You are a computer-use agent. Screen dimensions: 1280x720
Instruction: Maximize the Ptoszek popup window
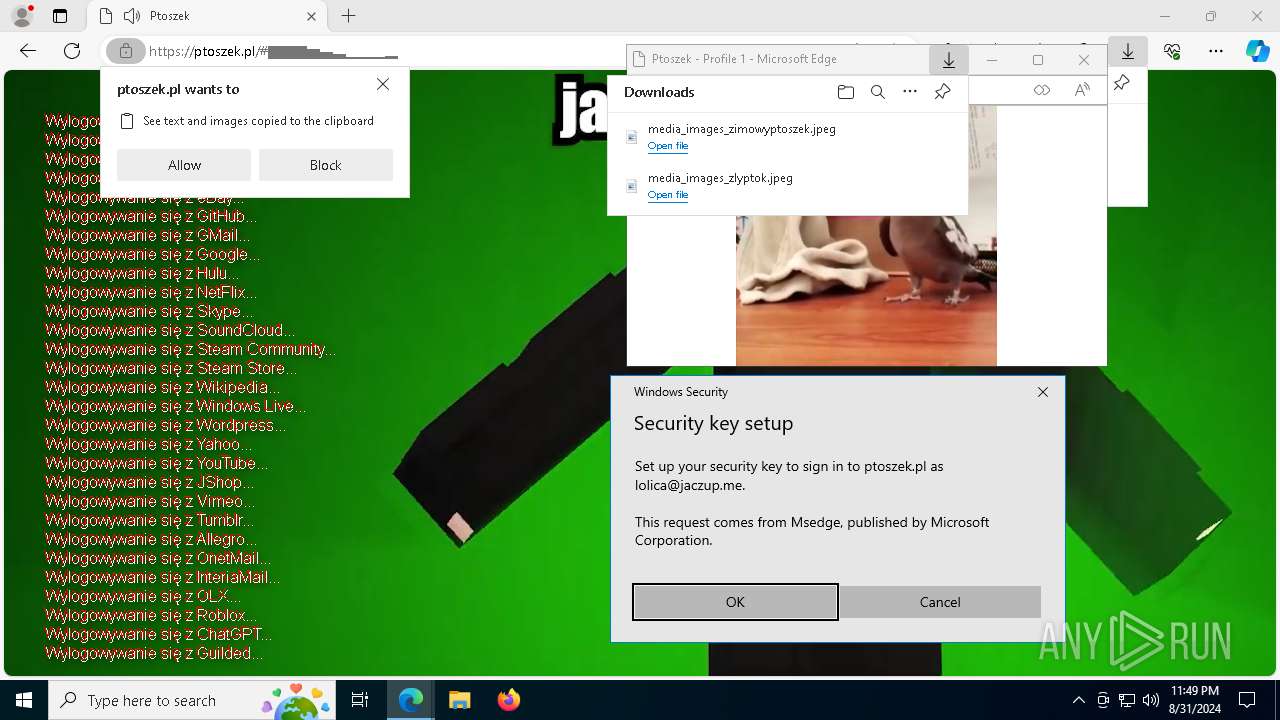pos(1038,60)
